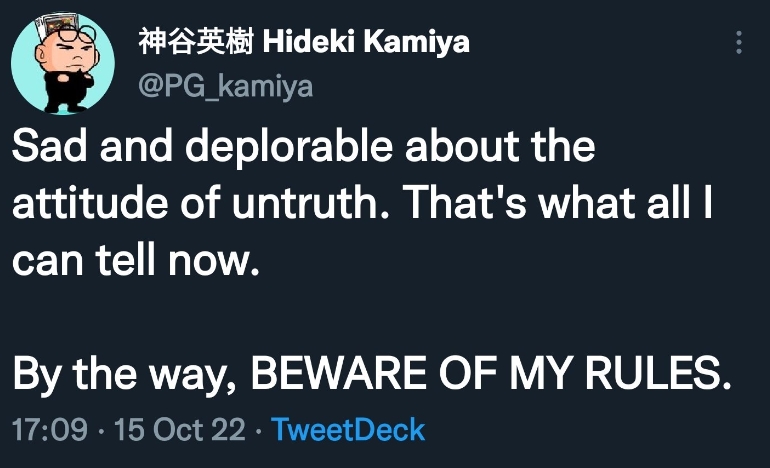Open Hideki Kamiya's cartoon profile avatar
The height and width of the screenshot is (468, 770).
pyautogui.click(x=63, y=64)
